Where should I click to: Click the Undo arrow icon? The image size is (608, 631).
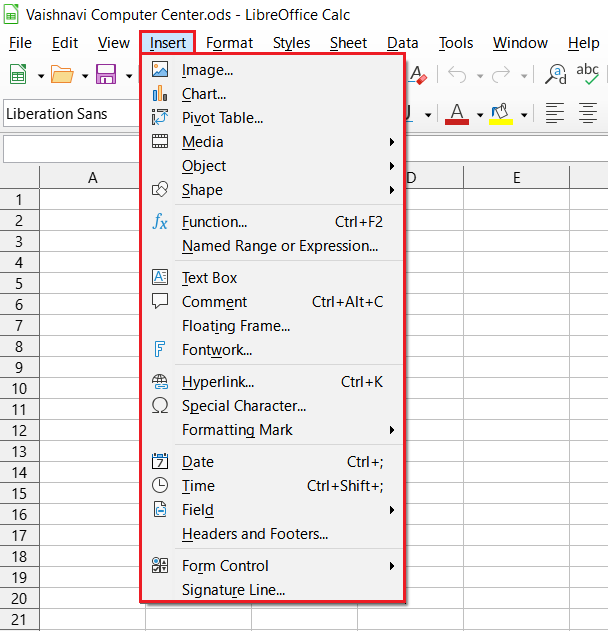[457, 75]
